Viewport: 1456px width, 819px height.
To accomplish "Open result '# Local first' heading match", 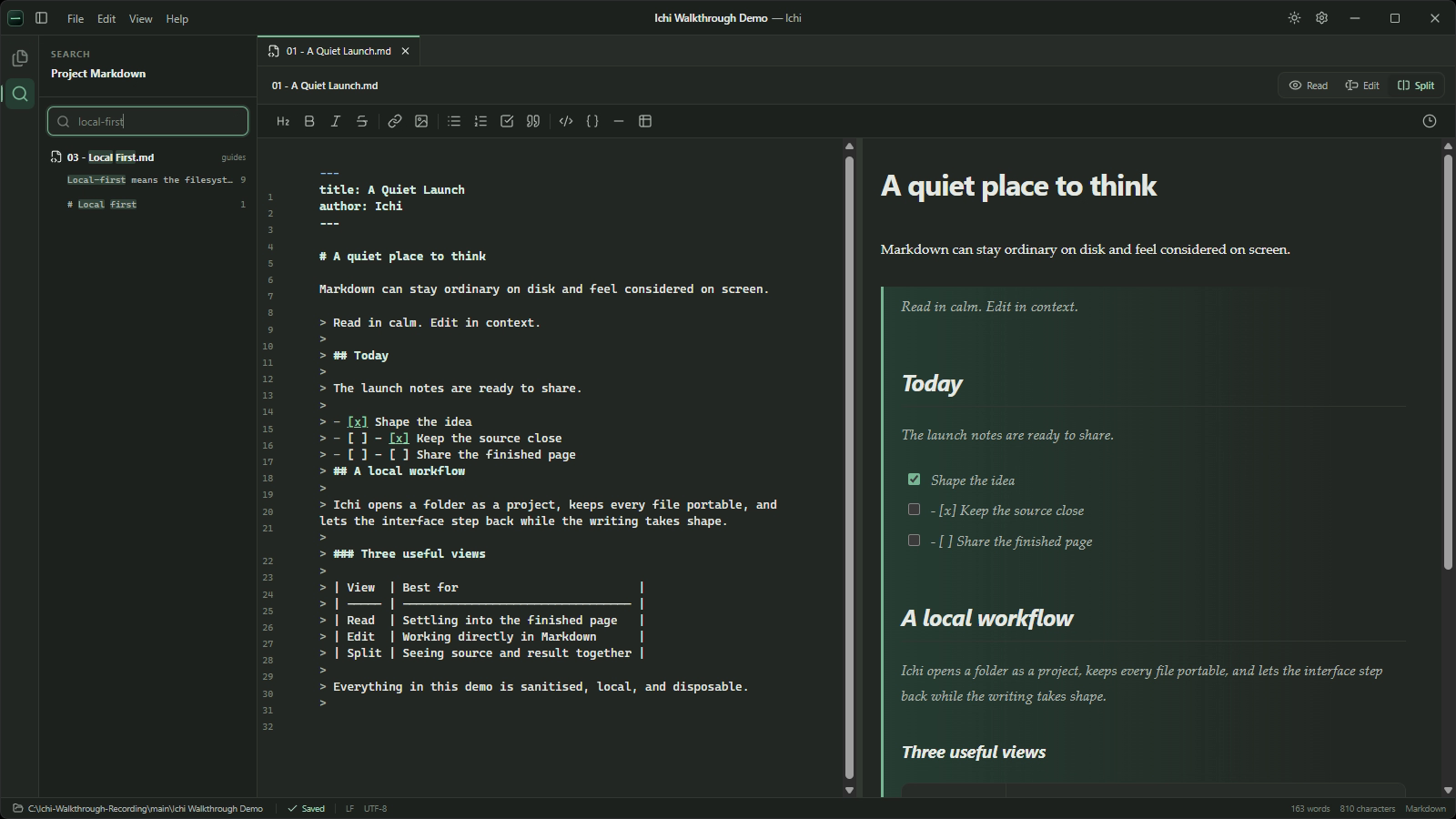I will pyautogui.click(x=102, y=205).
